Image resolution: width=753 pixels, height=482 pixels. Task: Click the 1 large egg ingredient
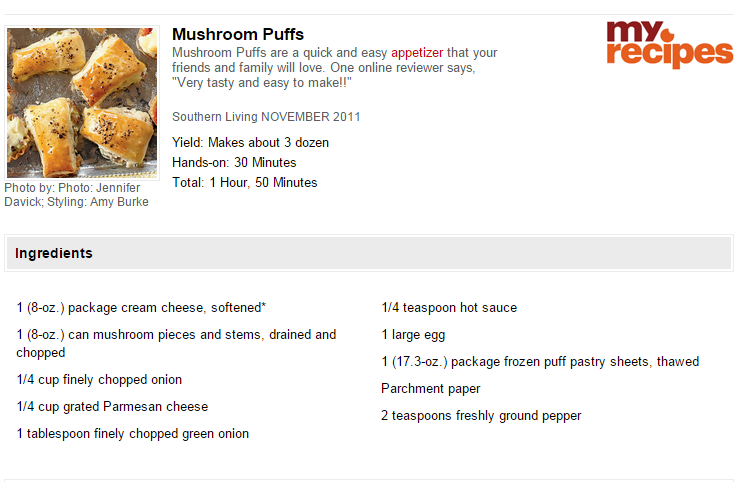coord(413,335)
